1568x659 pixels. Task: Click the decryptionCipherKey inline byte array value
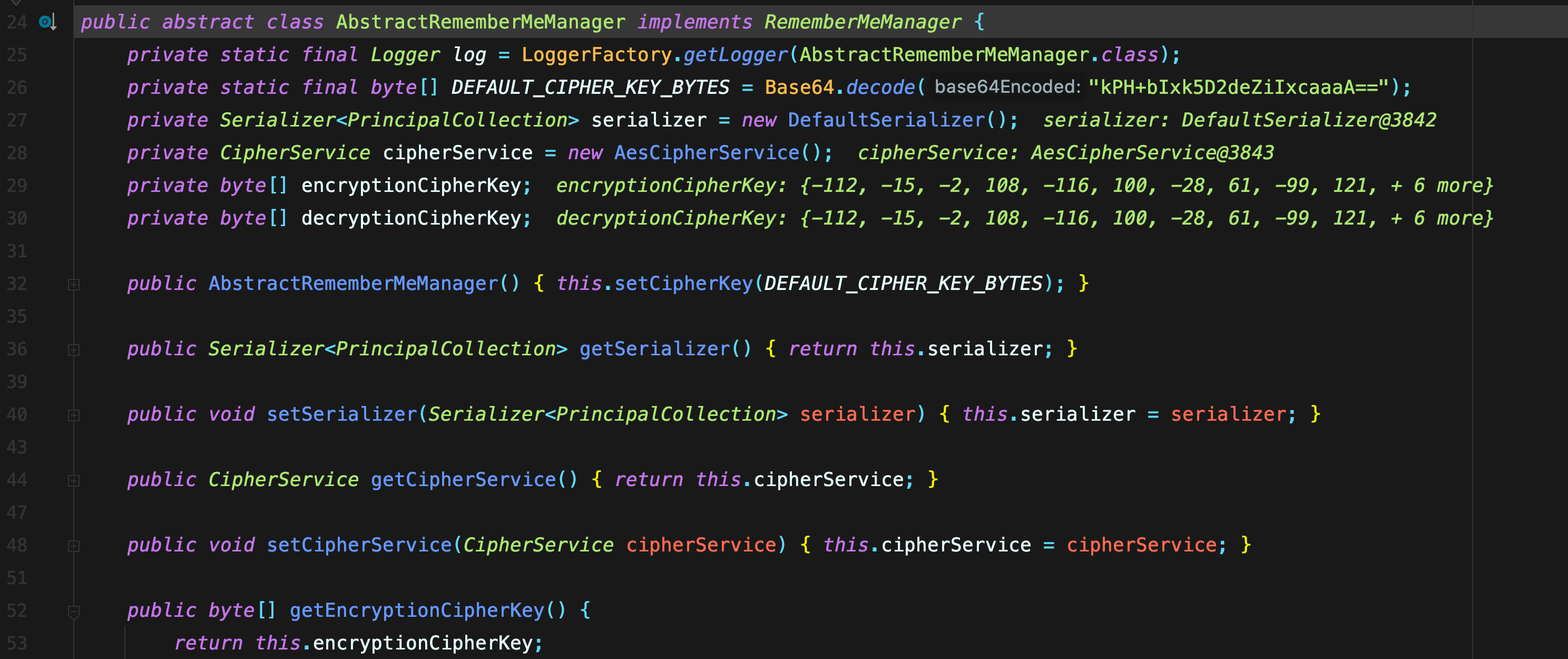coord(1145,218)
